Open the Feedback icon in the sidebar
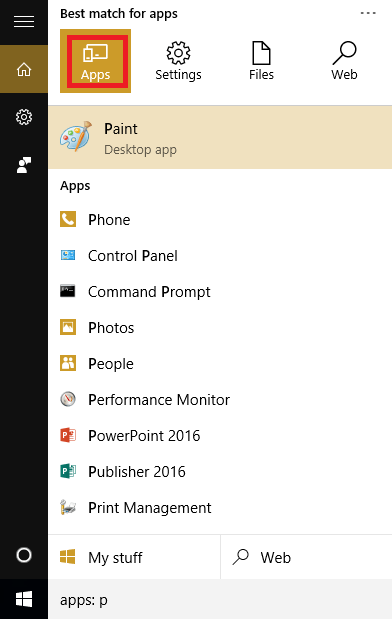Image resolution: width=392 pixels, height=619 pixels. pos(24,165)
